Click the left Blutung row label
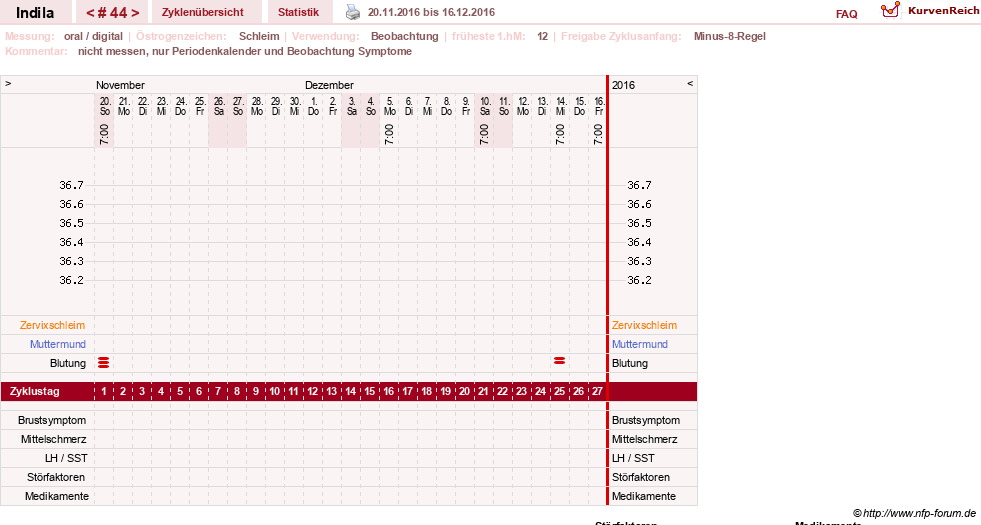Image resolution: width=981 pixels, height=525 pixels. point(68,363)
